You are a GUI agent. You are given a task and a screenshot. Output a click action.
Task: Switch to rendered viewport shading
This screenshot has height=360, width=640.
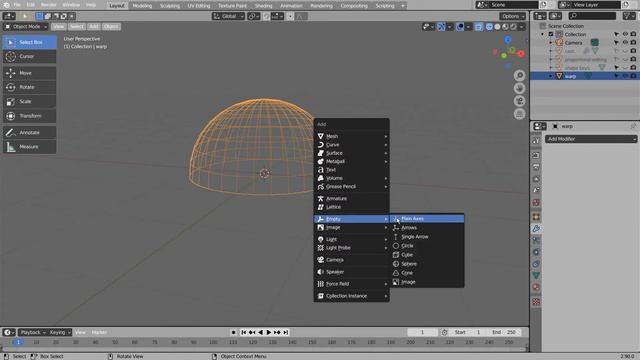513,27
